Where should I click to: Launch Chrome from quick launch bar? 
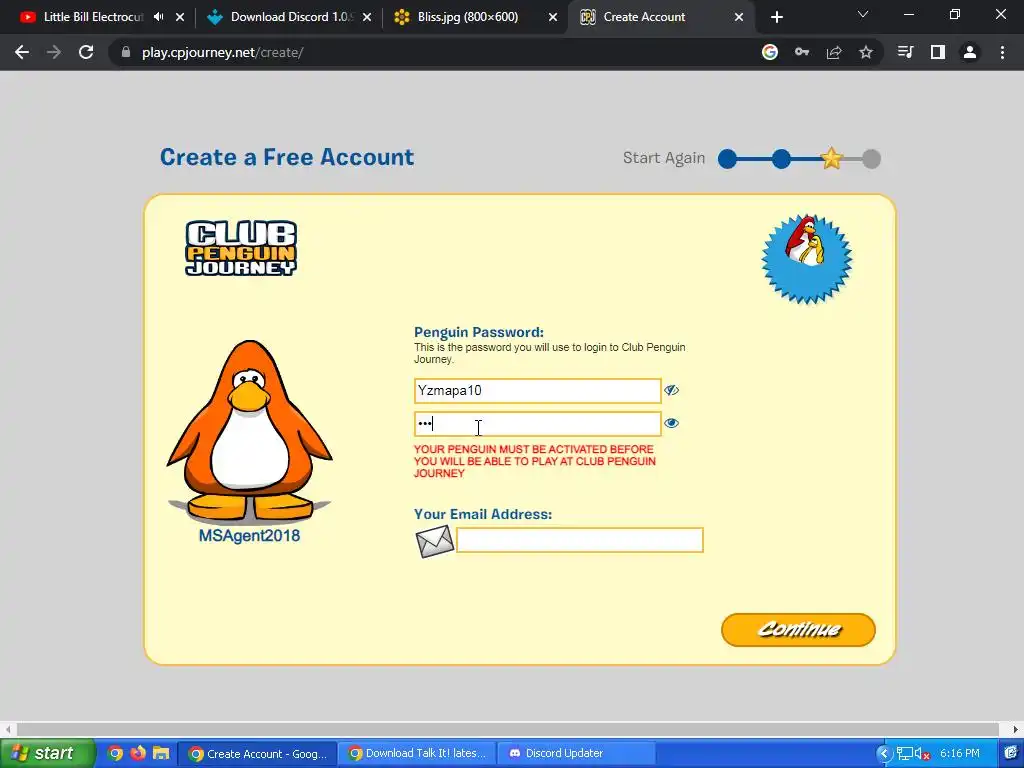click(x=115, y=753)
